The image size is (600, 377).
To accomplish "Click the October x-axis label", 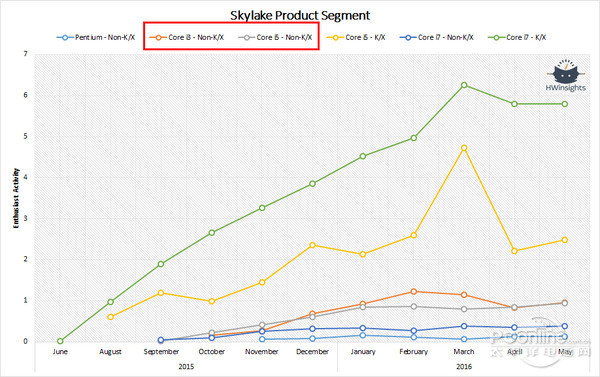I will (212, 352).
